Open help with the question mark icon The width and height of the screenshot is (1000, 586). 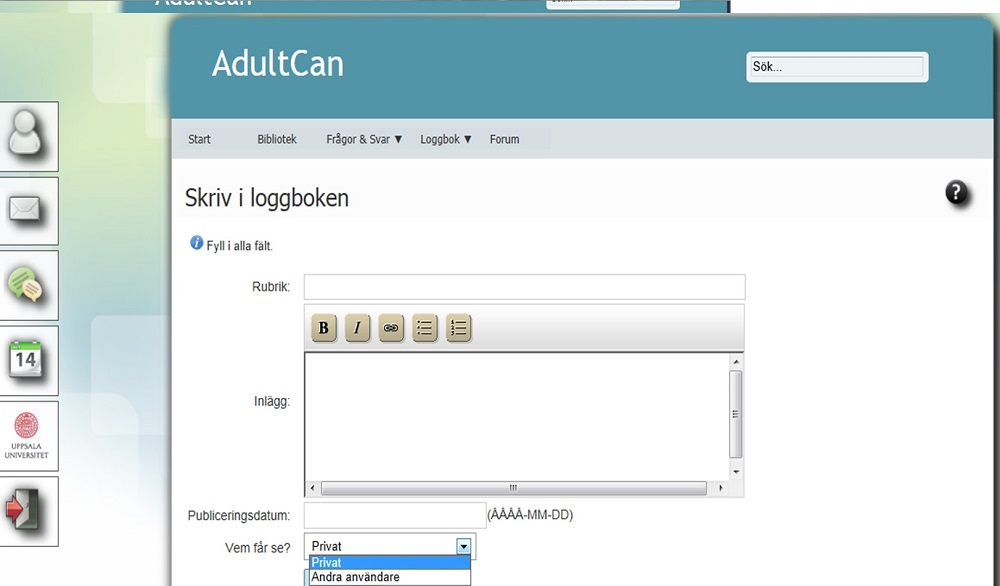click(956, 192)
